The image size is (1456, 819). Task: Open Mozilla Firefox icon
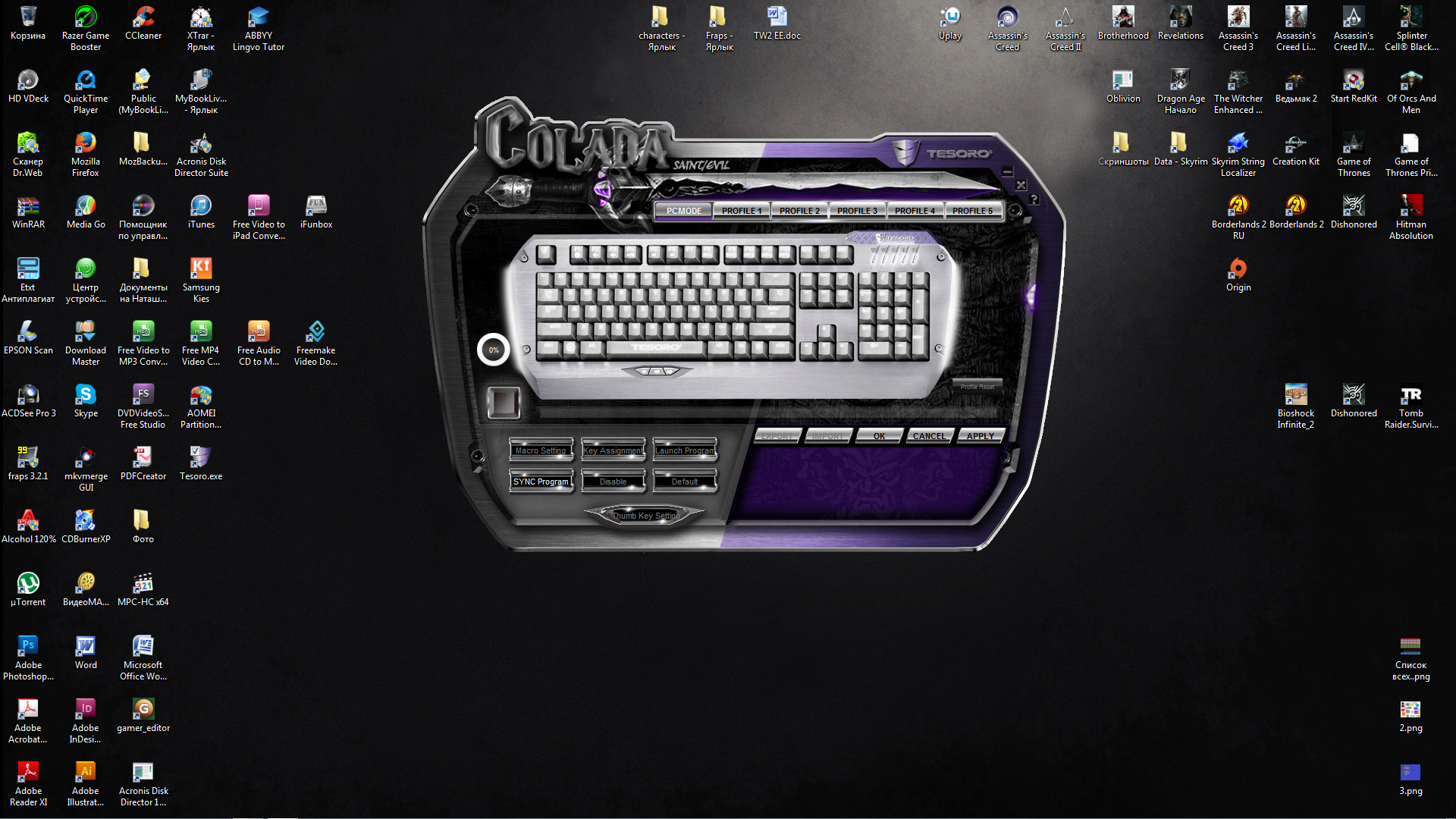click(86, 155)
